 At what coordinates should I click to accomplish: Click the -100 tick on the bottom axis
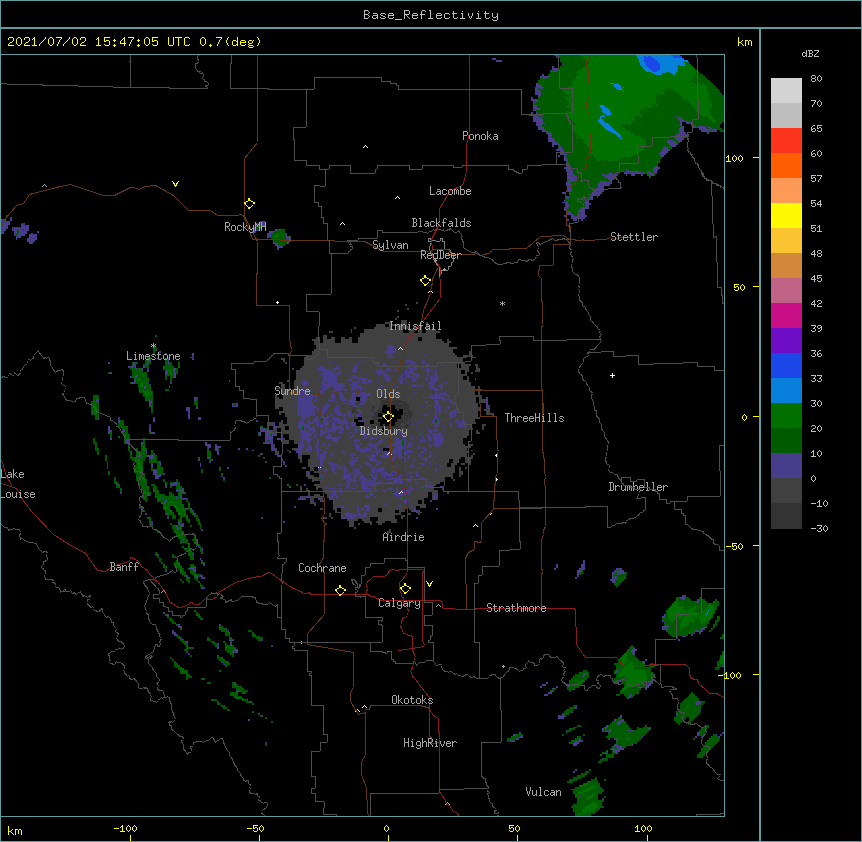click(x=125, y=828)
